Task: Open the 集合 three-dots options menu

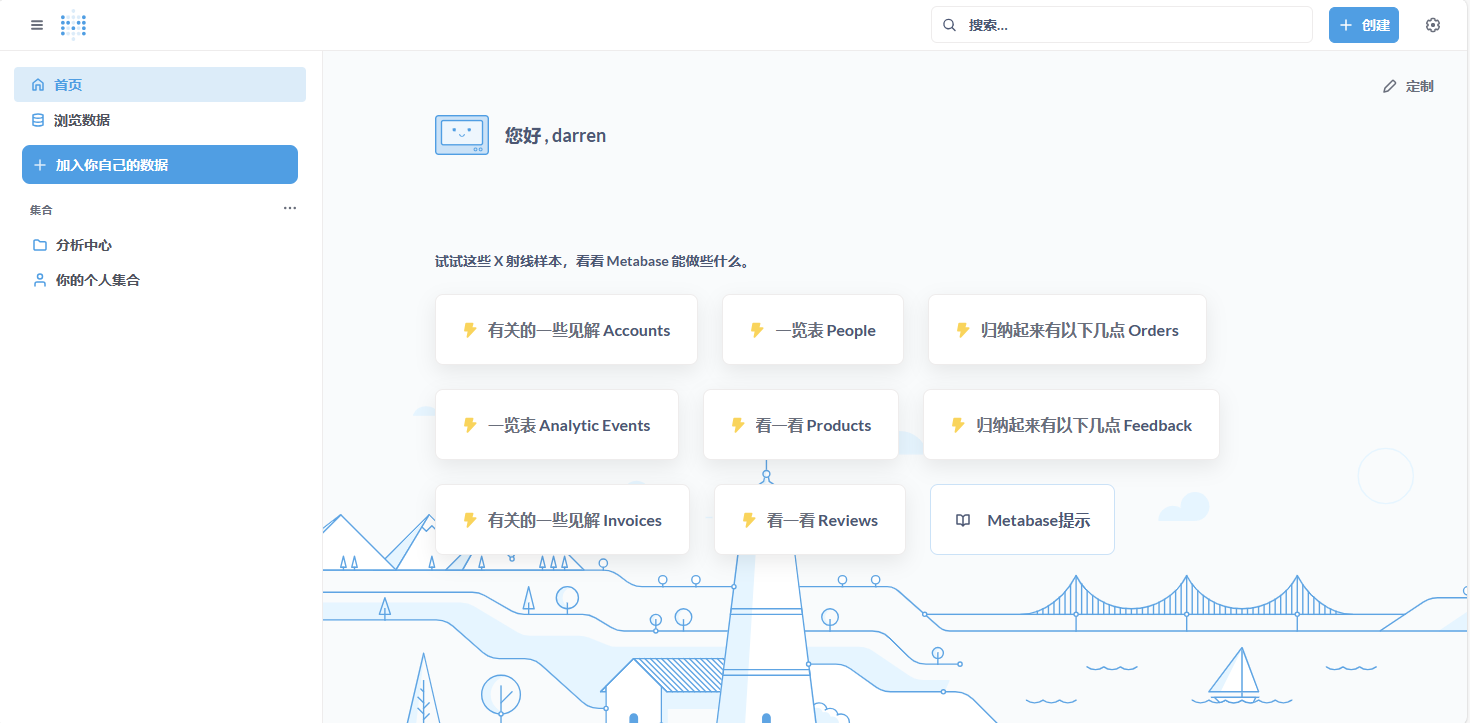Action: pos(290,209)
